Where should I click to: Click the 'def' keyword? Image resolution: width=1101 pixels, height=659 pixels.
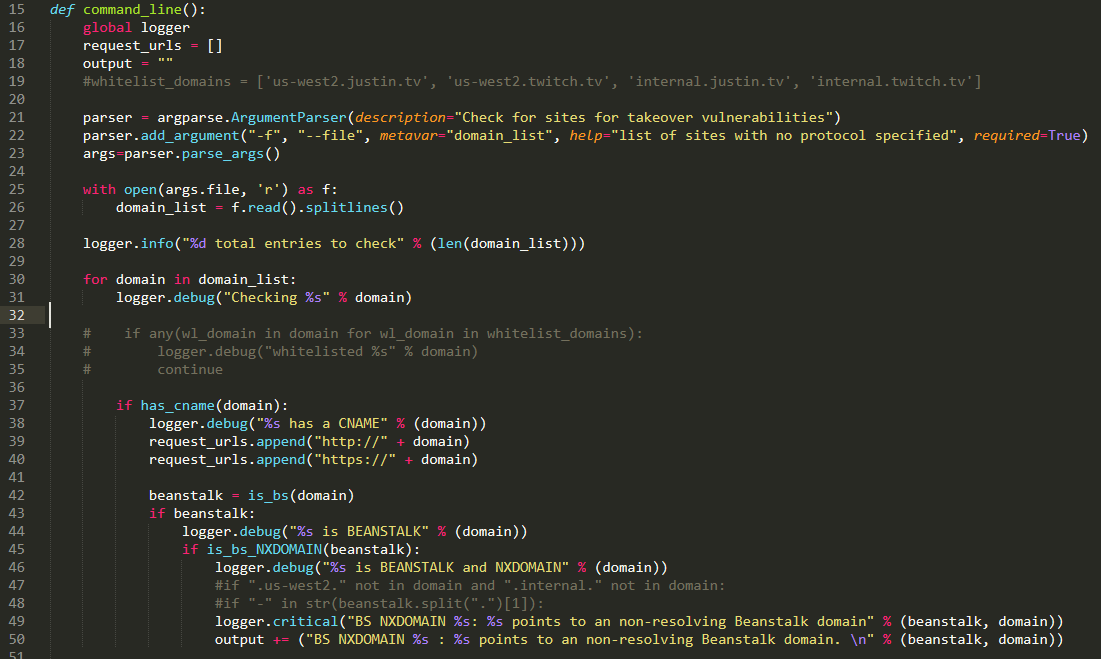click(x=62, y=10)
